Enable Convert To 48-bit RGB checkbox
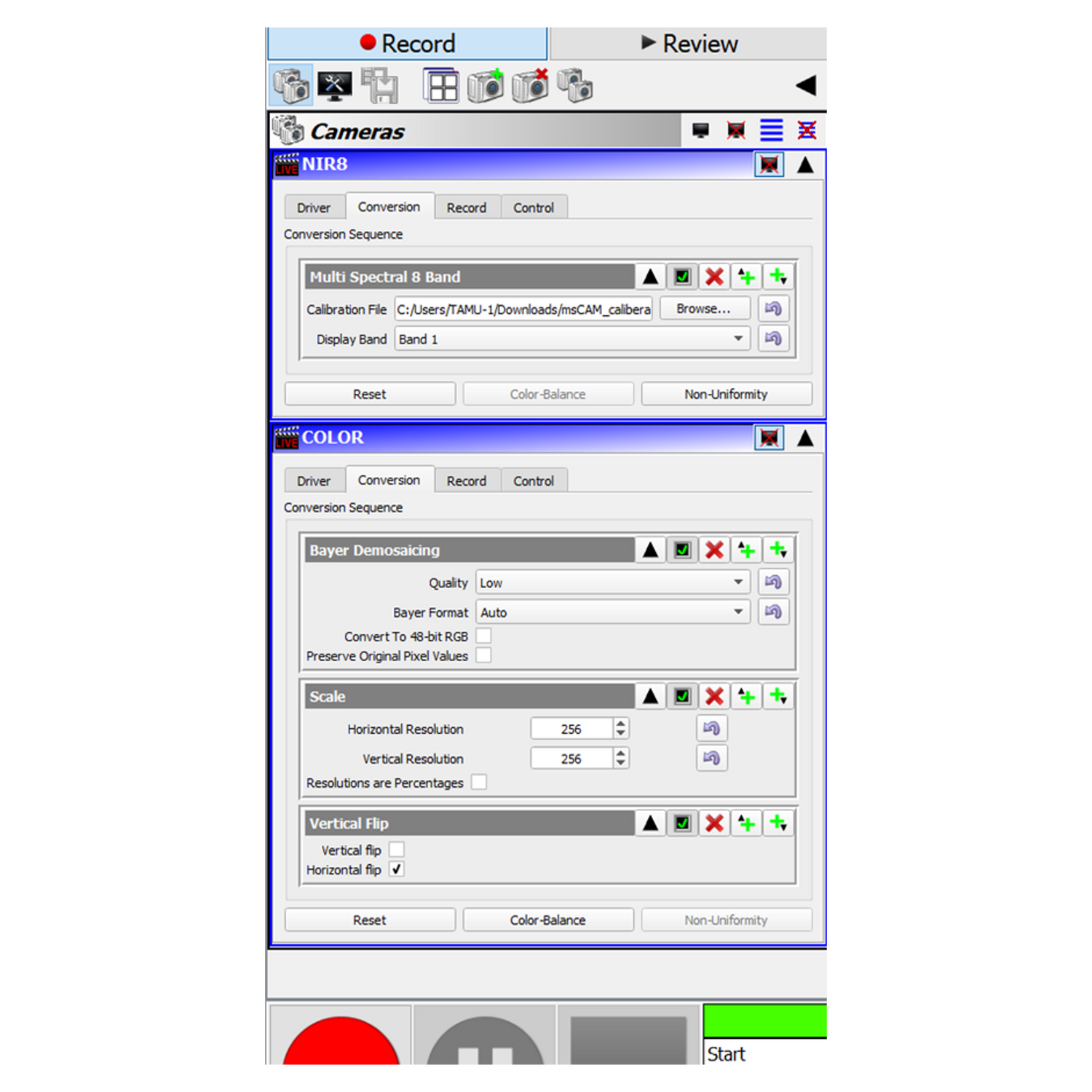This screenshot has width=1092, height=1092. click(x=483, y=636)
